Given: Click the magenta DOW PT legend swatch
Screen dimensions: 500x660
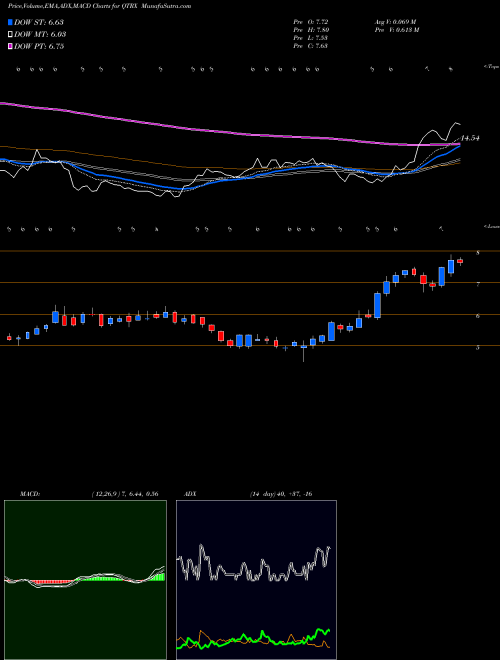Looking at the screenshot, I should coord(11,46).
